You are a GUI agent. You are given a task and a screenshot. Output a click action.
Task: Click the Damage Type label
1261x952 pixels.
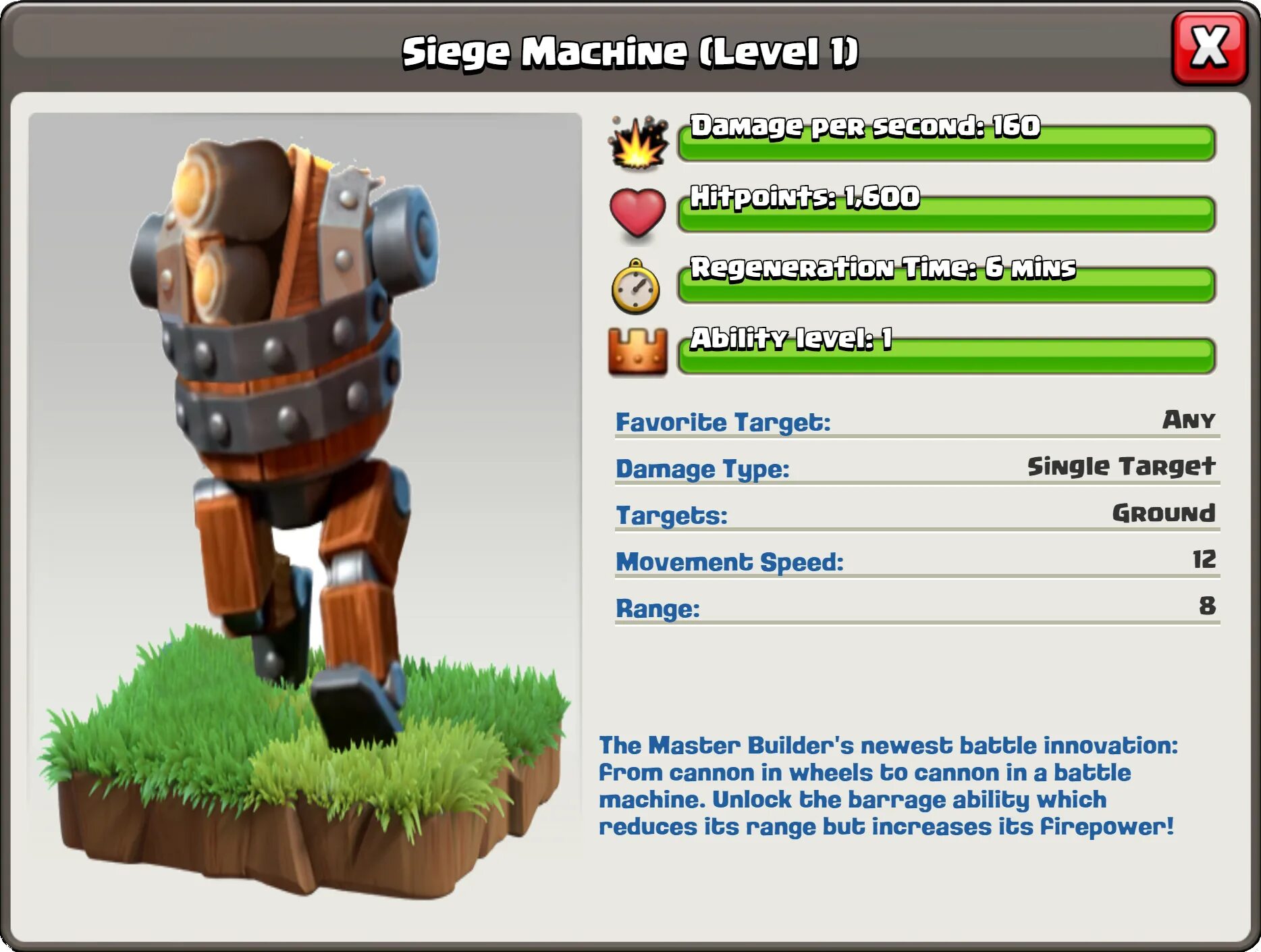[x=702, y=469]
